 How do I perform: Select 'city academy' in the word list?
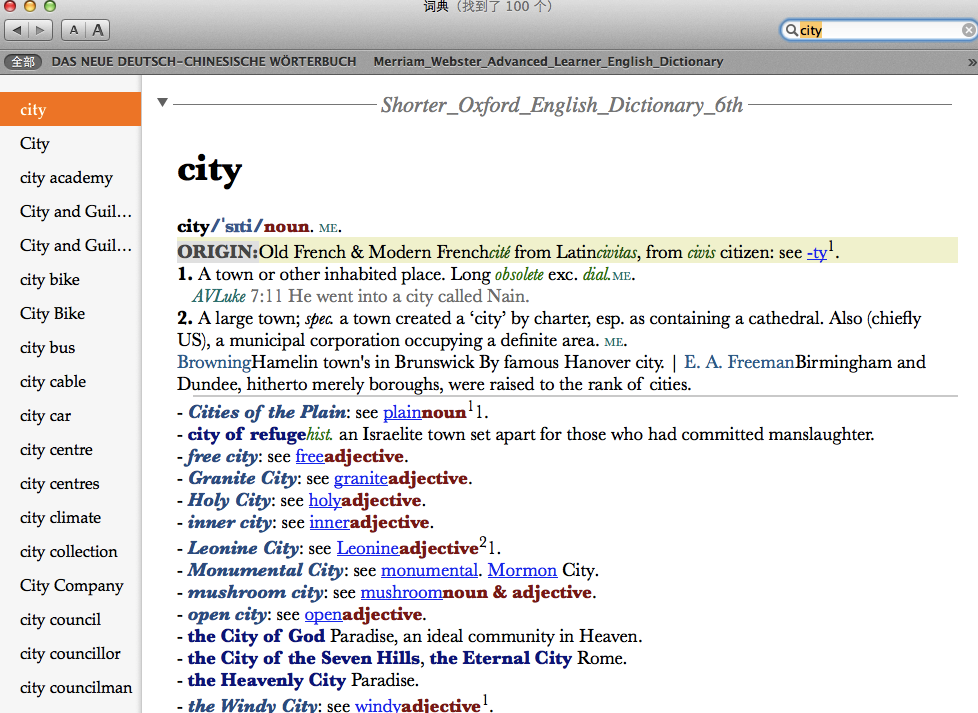pos(70,177)
